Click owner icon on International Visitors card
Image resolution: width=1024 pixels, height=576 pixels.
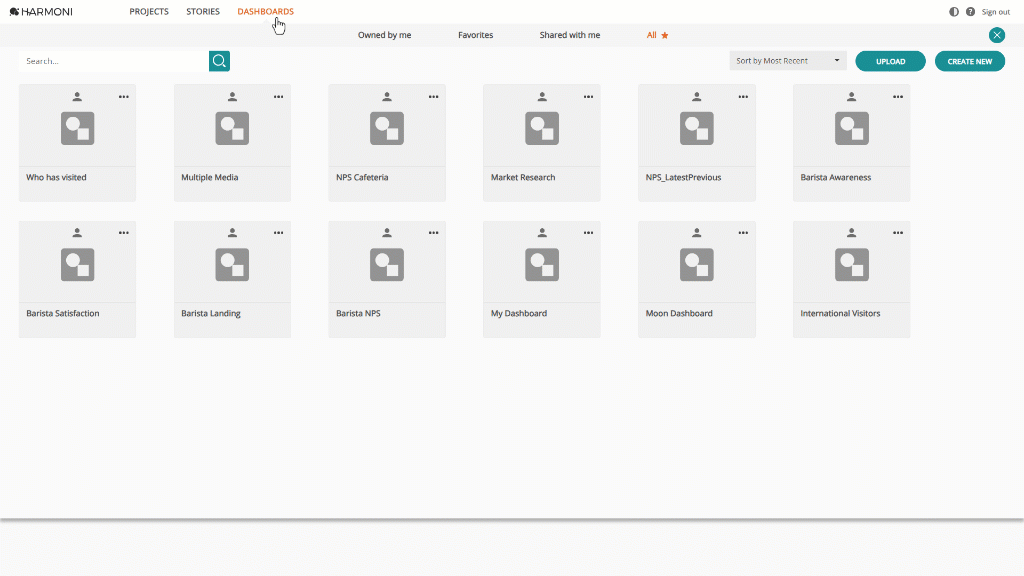coord(852,232)
